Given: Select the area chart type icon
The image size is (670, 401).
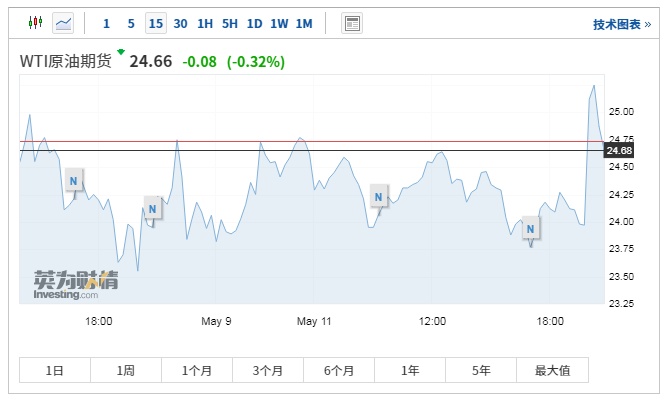Looking at the screenshot, I should point(64,23).
